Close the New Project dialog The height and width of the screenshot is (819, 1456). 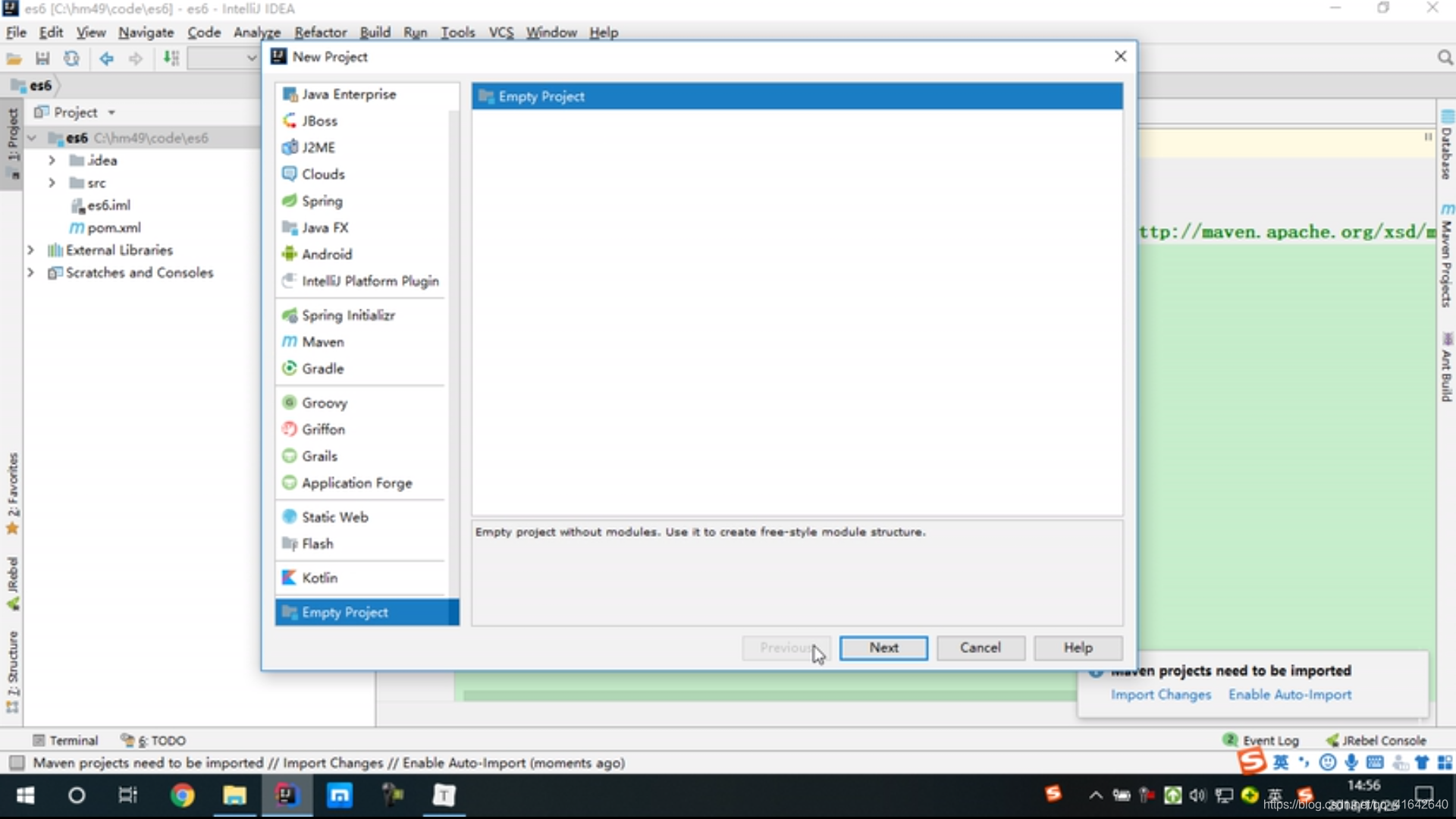(1120, 56)
